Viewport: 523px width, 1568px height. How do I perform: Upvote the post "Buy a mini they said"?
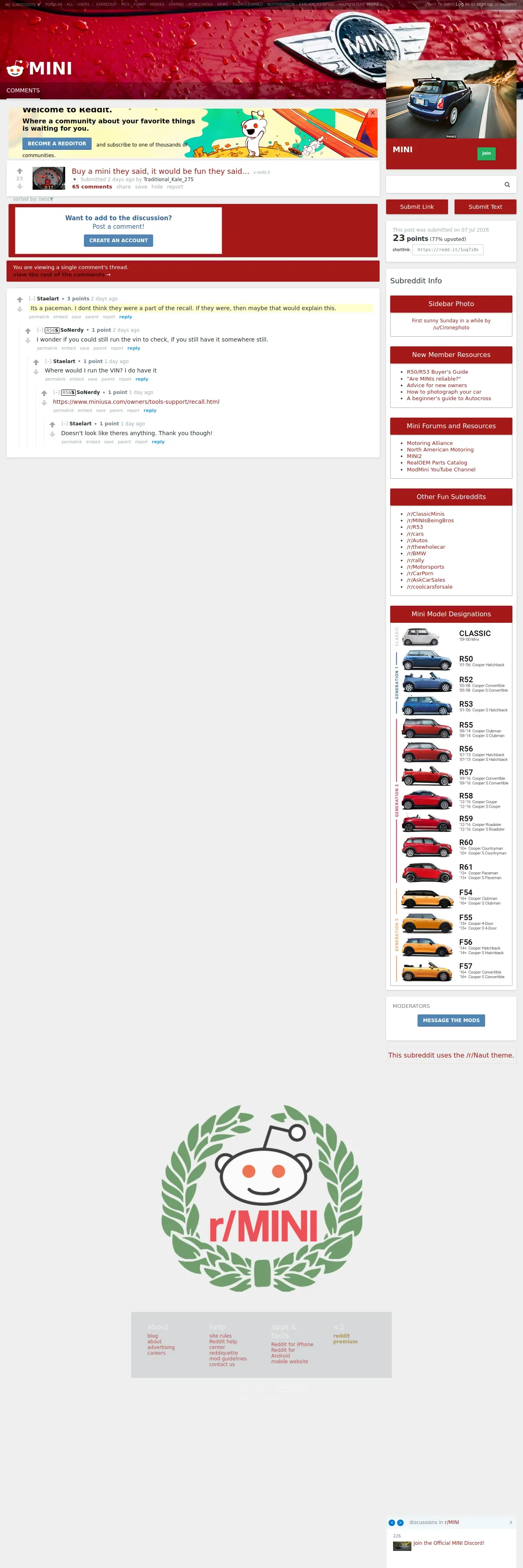[20, 171]
